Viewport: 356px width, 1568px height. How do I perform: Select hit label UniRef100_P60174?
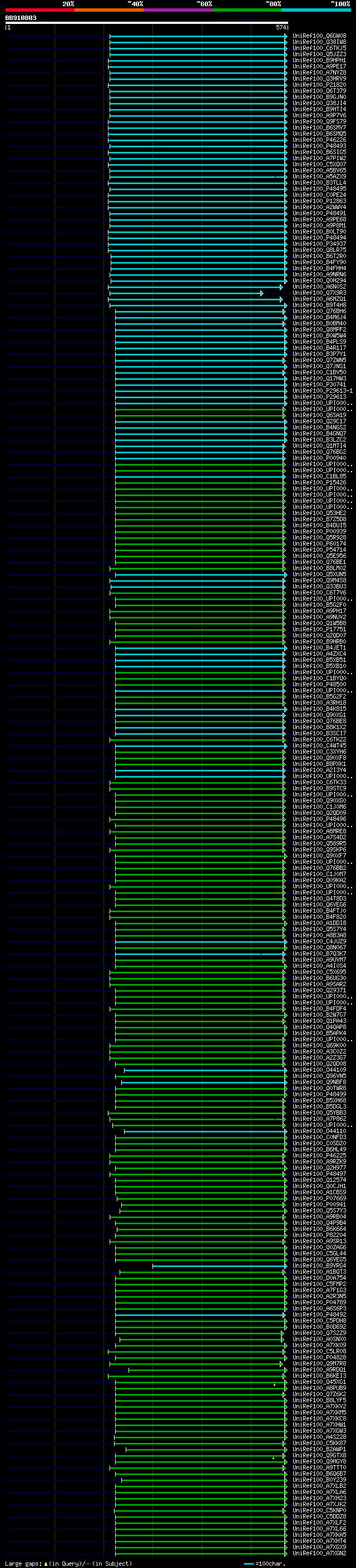(319, 544)
